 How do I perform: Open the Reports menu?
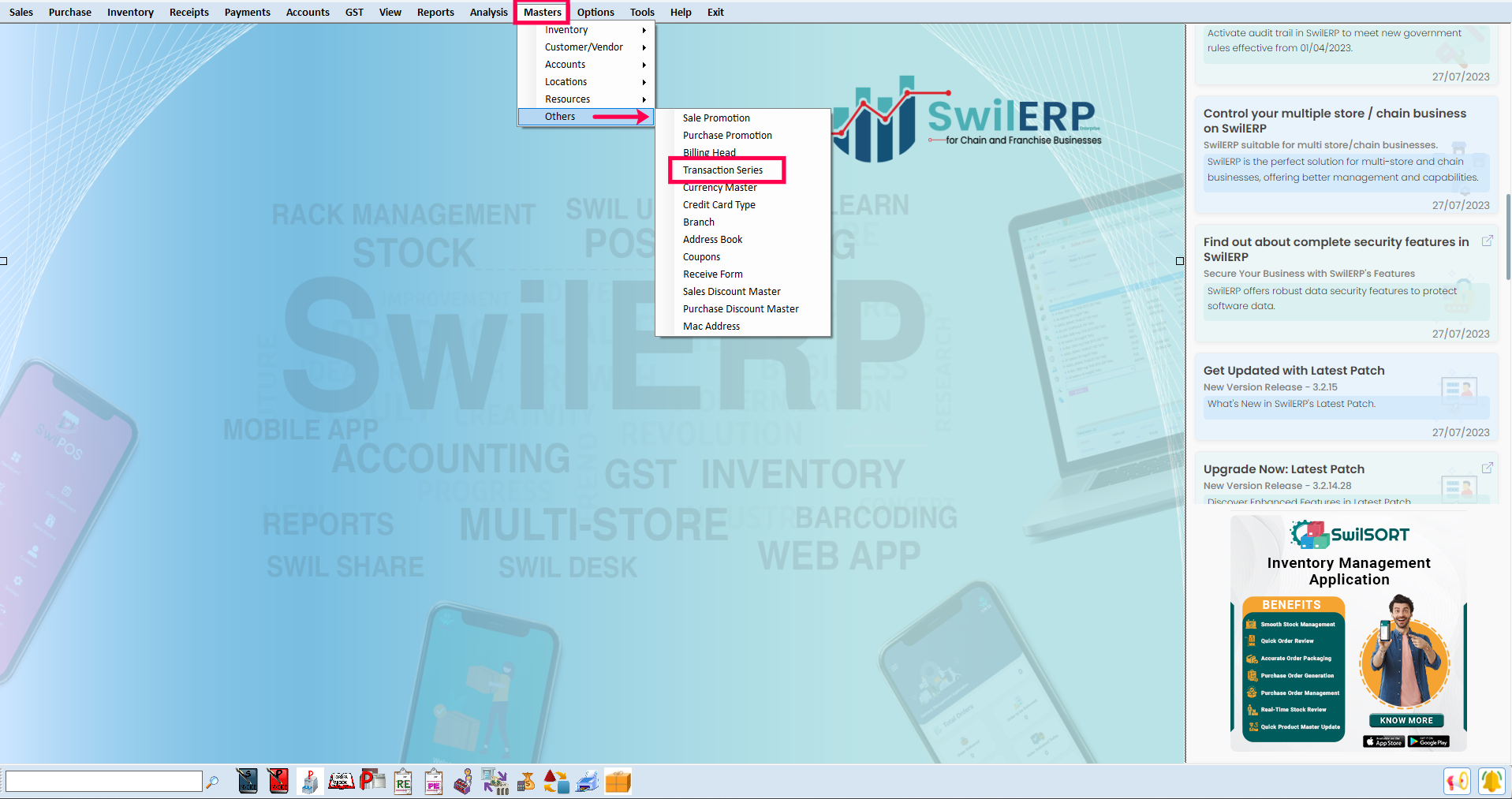click(435, 12)
